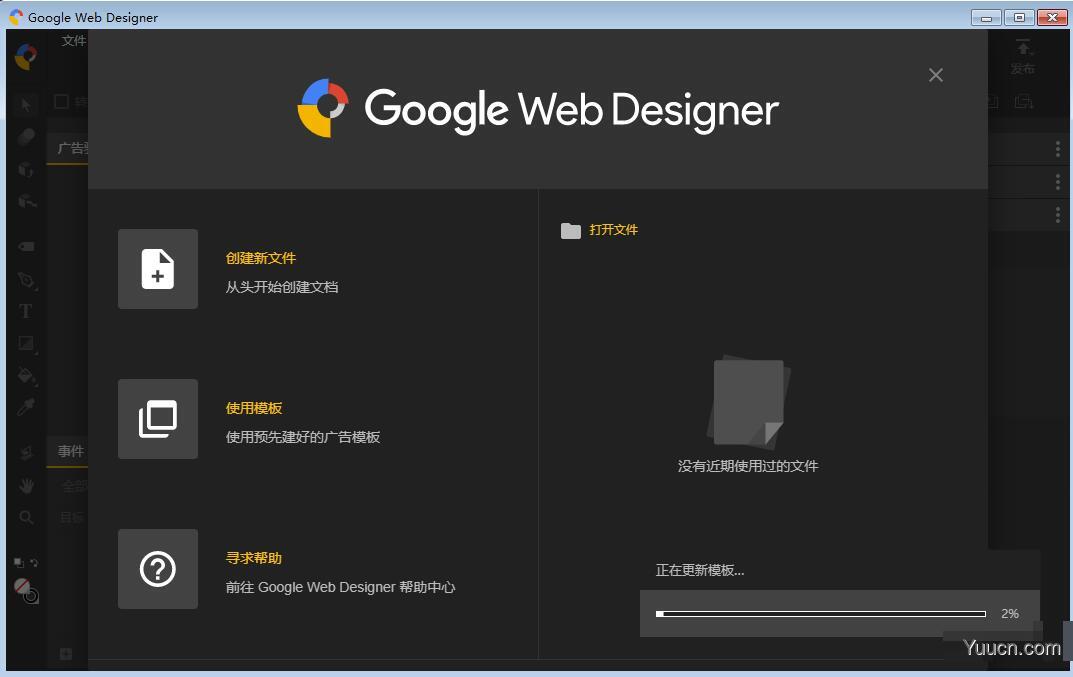Click the Google Web Designer logo in sidebar
The image size is (1073, 677).
point(26,57)
